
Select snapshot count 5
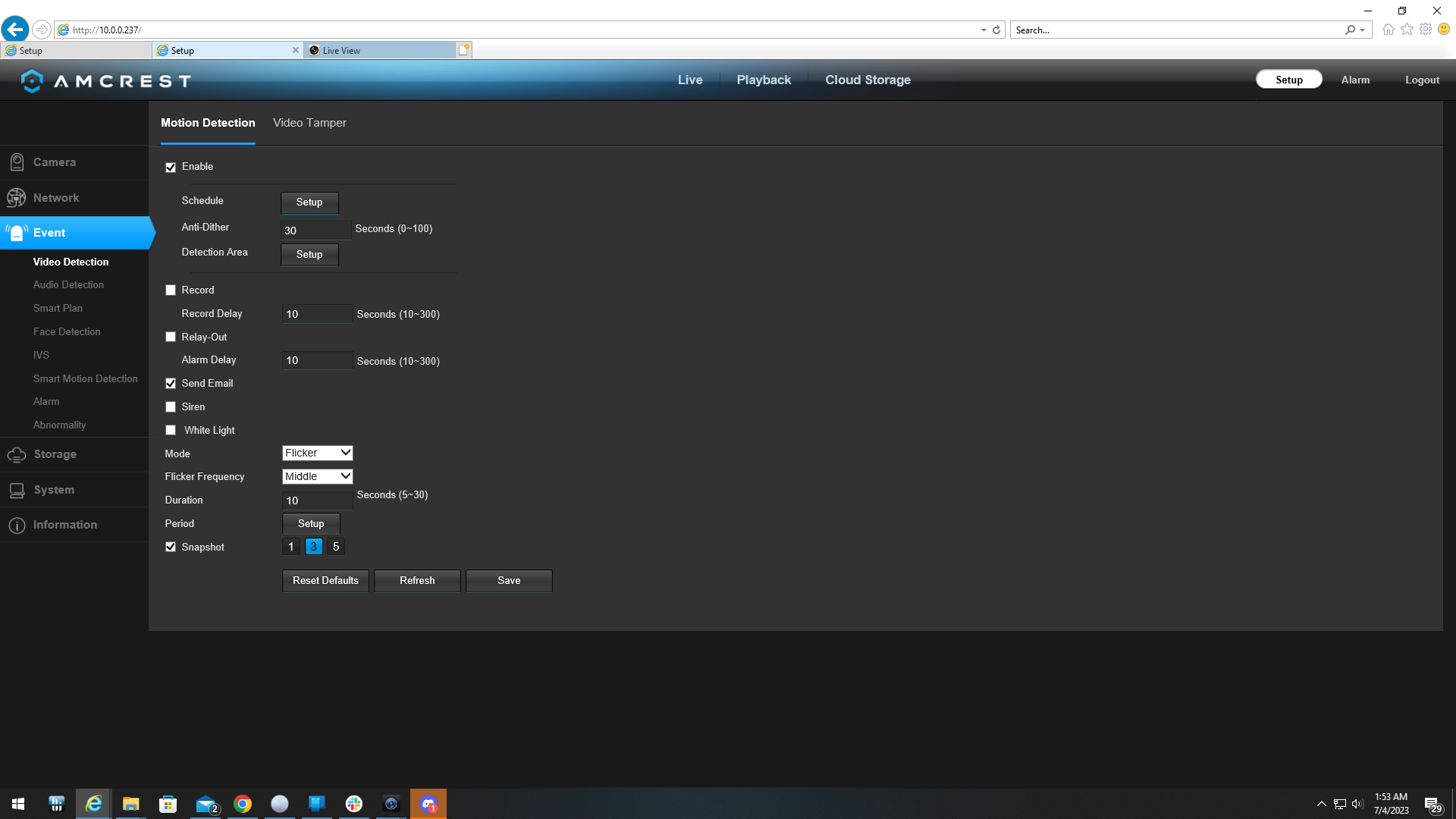tap(336, 547)
